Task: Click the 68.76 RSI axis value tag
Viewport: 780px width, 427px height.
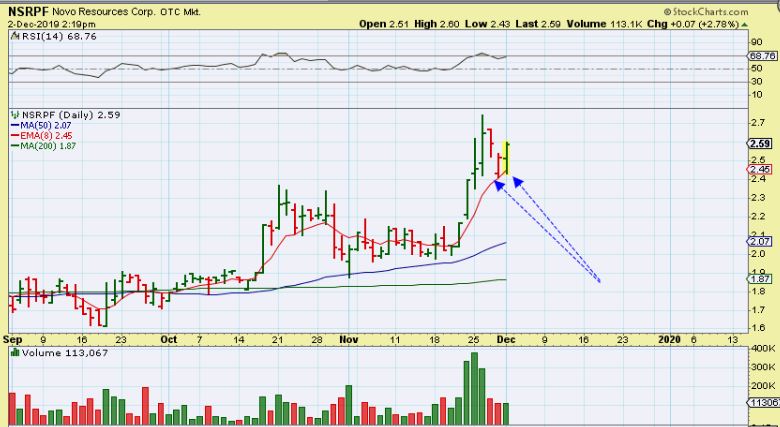Action: (762, 56)
